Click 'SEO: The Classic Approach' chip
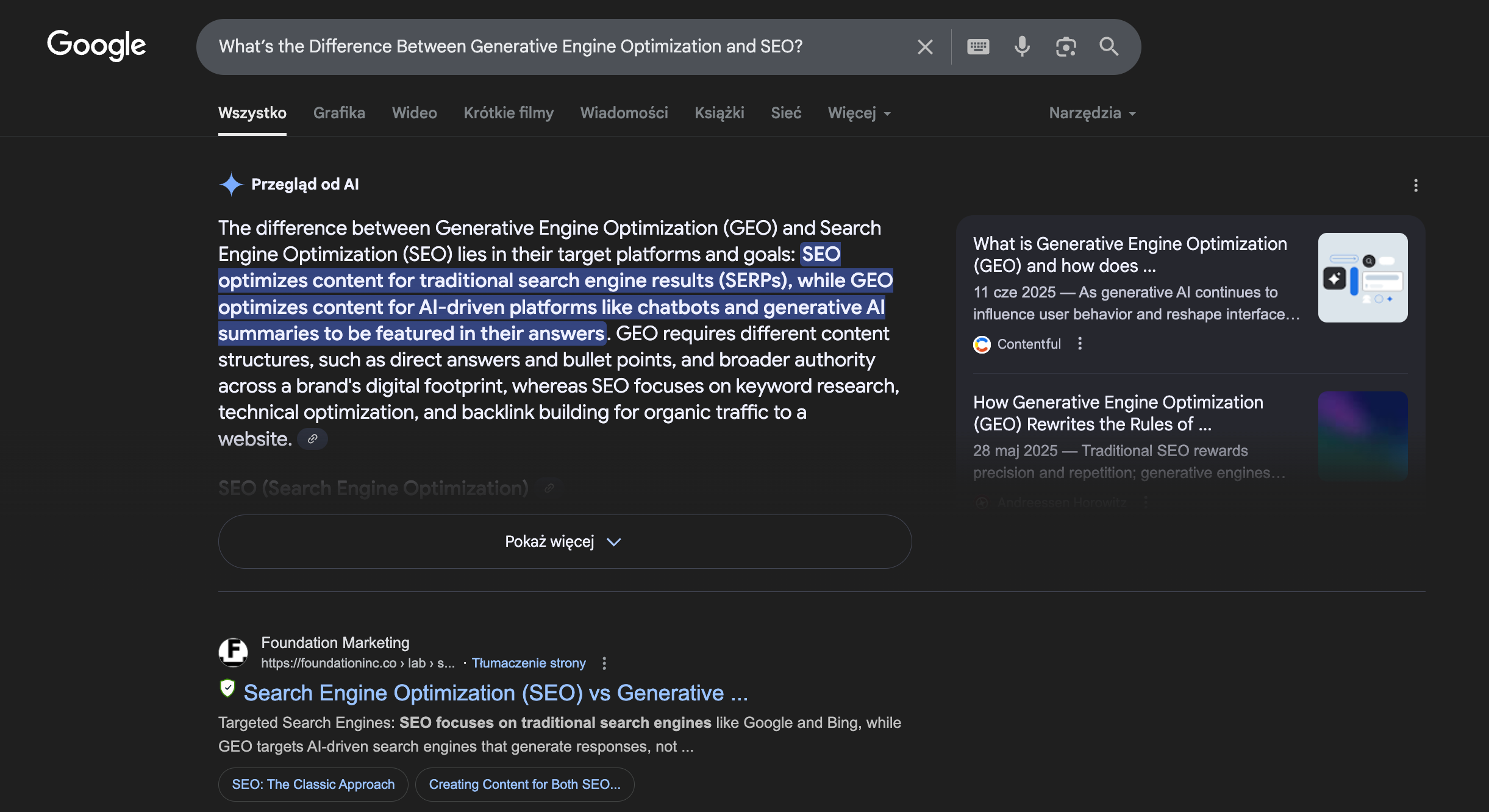The height and width of the screenshot is (812, 1489). [313, 785]
